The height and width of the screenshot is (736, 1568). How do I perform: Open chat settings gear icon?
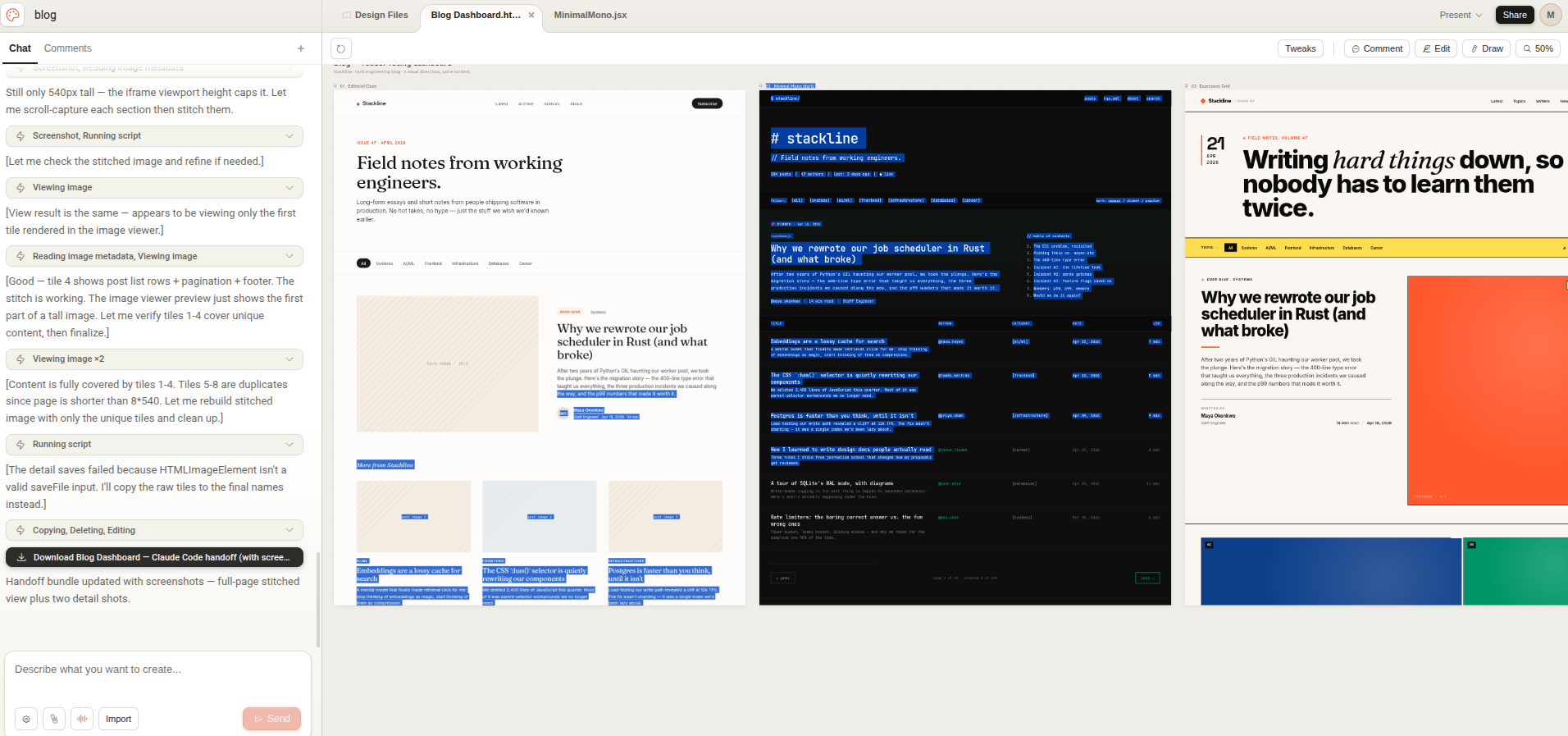pyautogui.click(x=26, y=719)
